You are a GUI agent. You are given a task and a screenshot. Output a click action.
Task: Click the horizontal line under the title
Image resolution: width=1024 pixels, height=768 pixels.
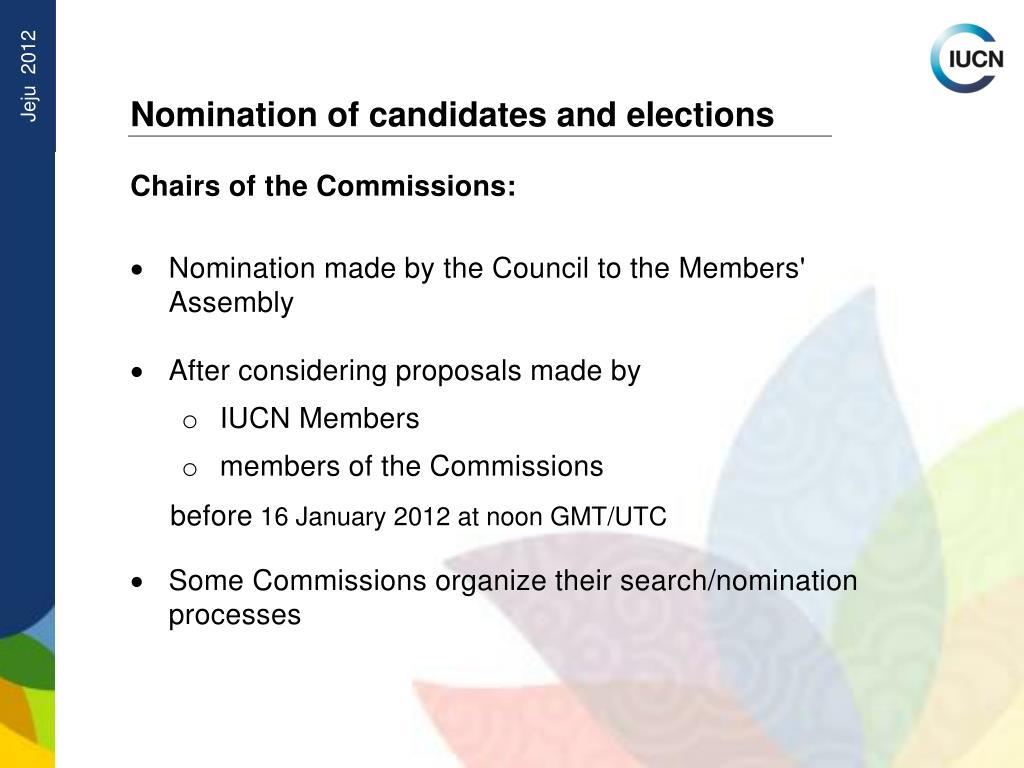tap(480, 136)
